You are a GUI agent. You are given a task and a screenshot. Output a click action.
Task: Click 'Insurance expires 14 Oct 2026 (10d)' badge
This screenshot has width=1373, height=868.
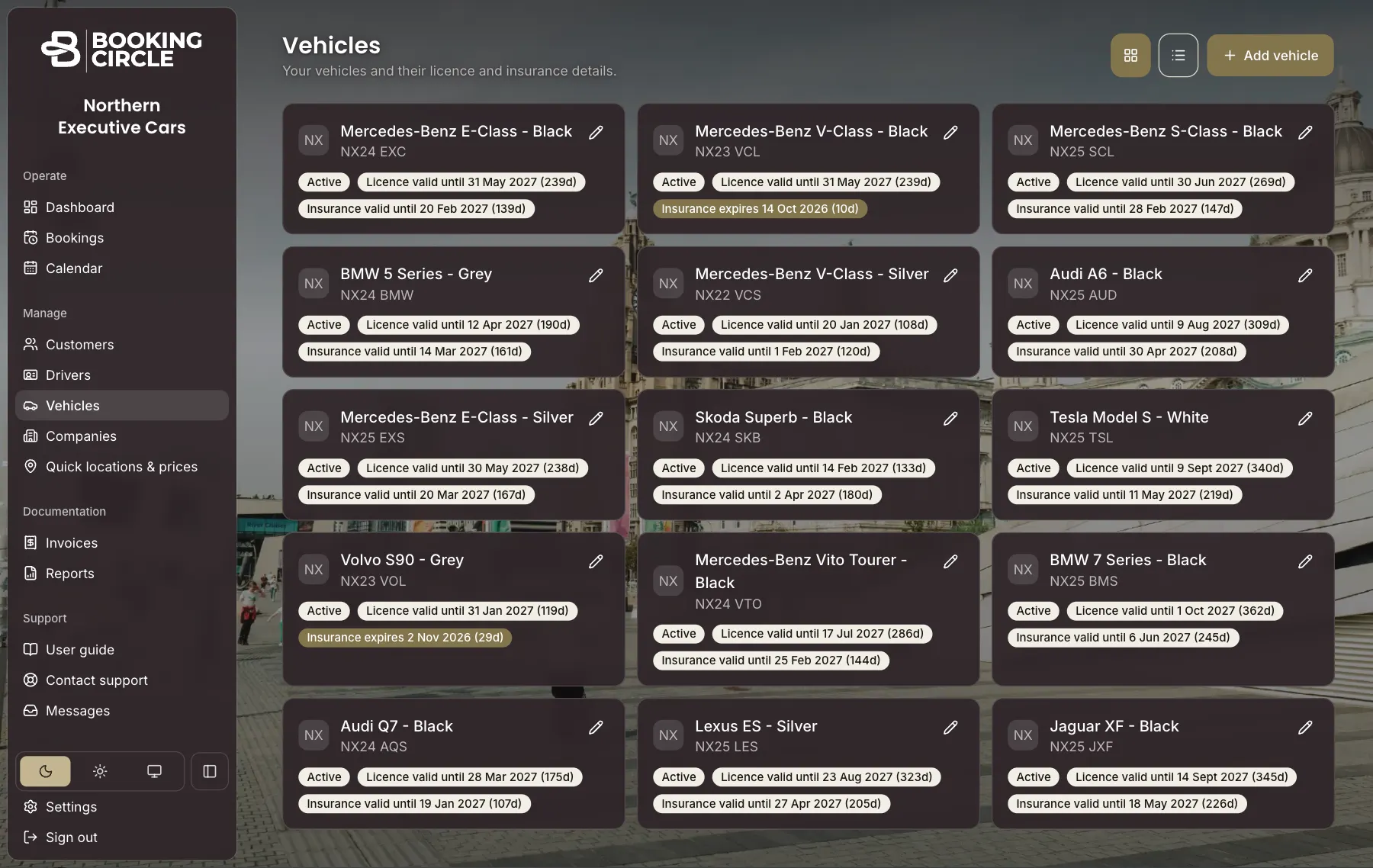pos(760,209)
